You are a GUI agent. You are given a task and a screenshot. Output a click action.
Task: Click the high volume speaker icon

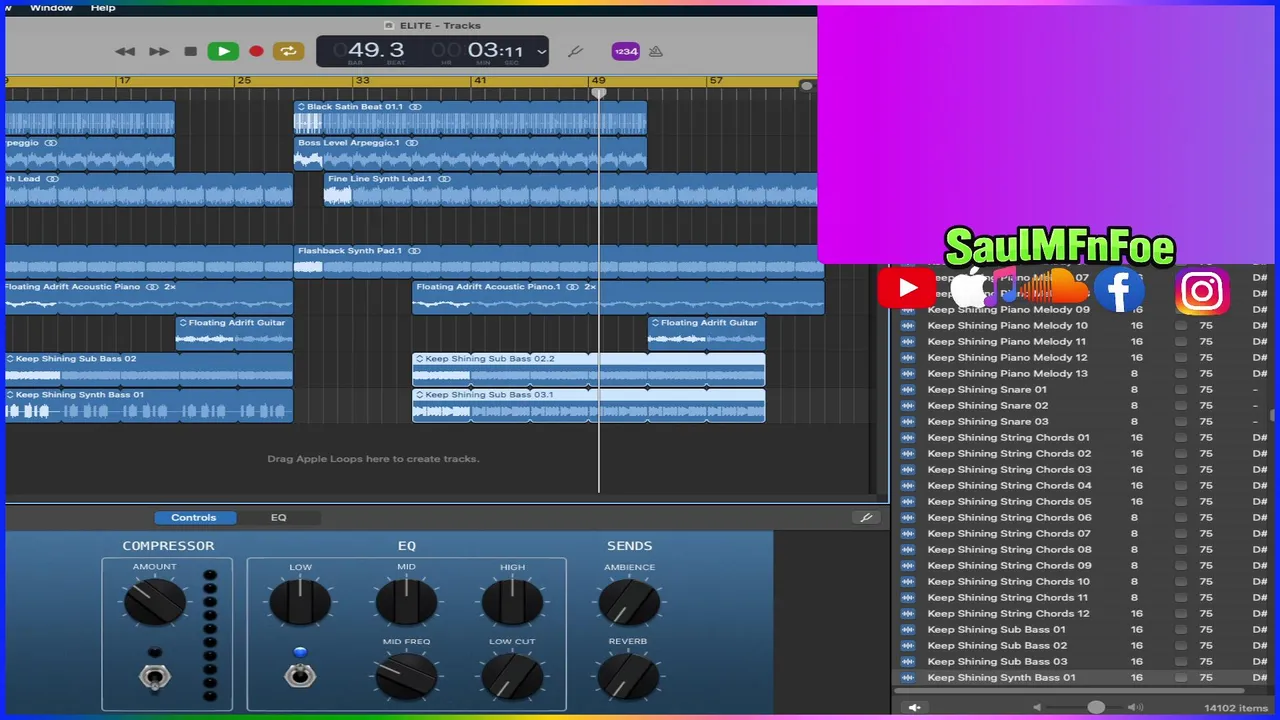pyautogui.click(x=1135, y=707)
